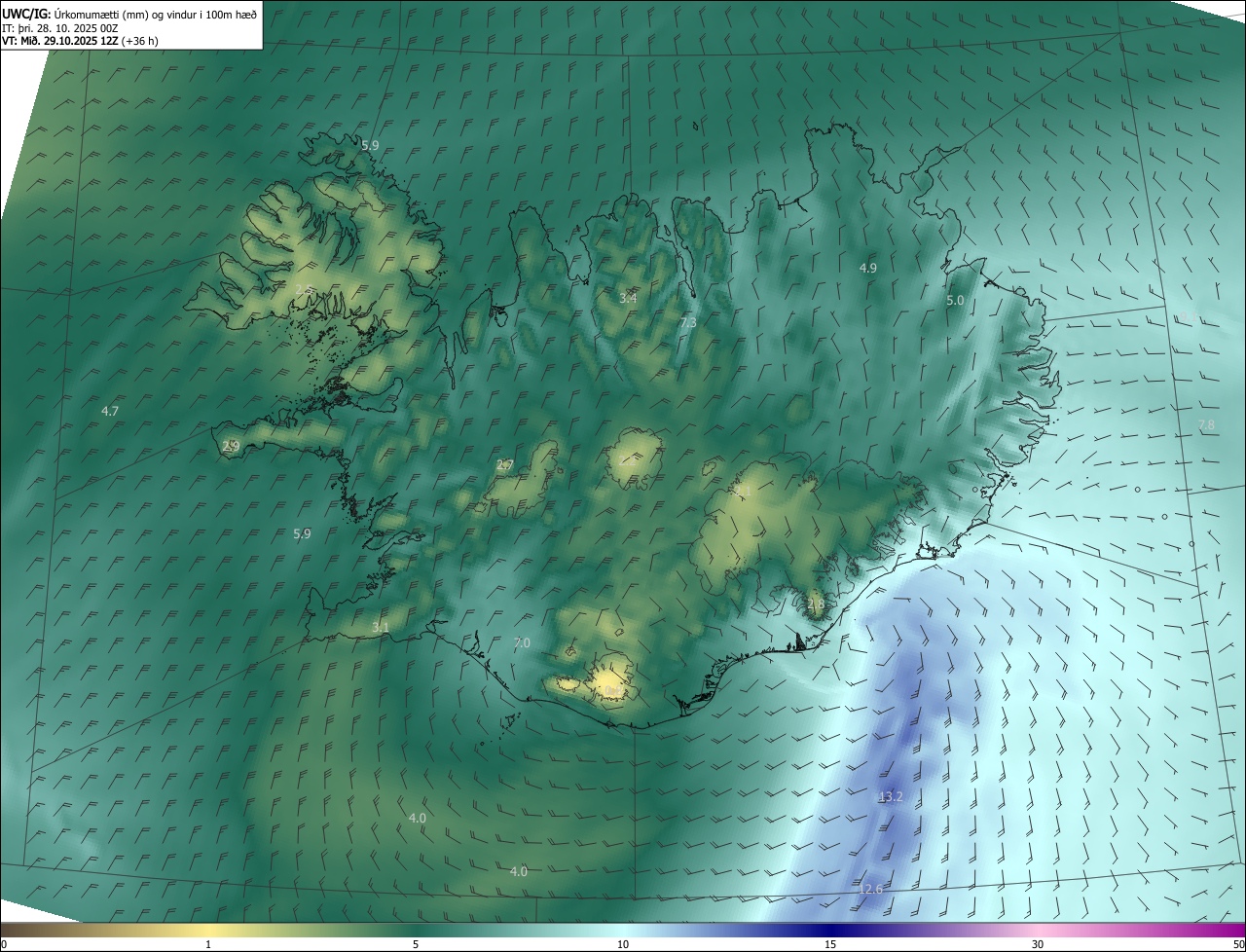Click the 0 tick label on the color scale
Screen dimensions: 1246x952
point(4,945)
